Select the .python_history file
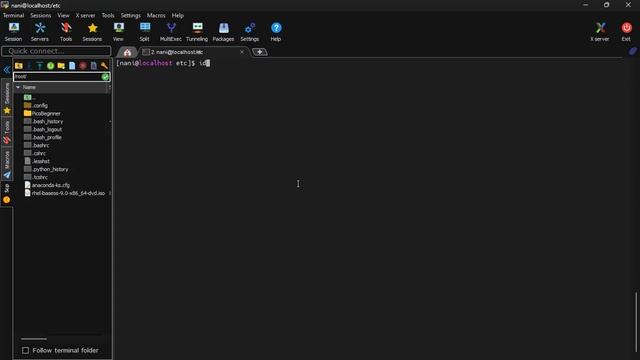This screenshot has height=360, width=640. 46,169
